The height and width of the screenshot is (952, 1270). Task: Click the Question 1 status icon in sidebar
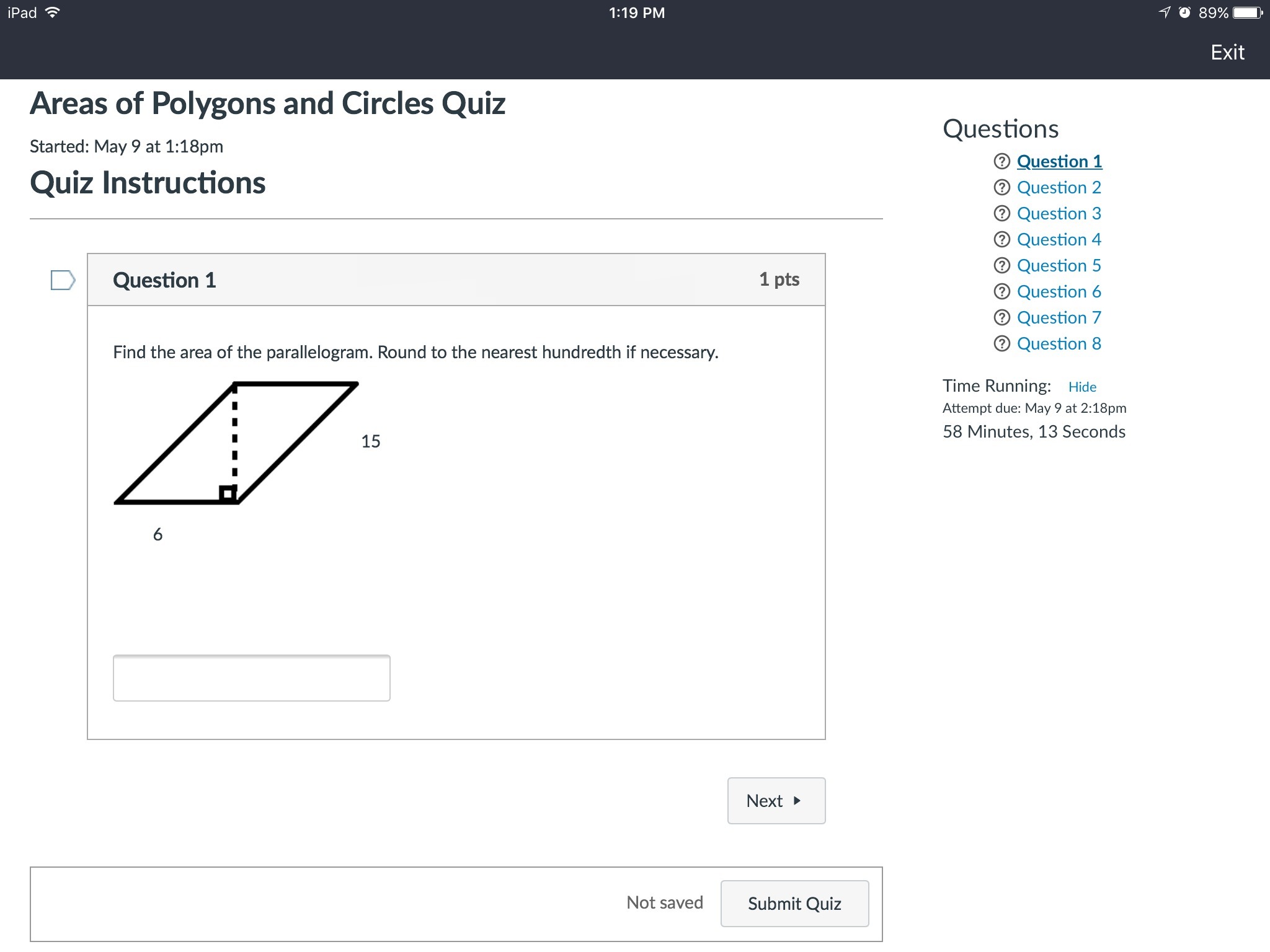tap(1001, 162)
